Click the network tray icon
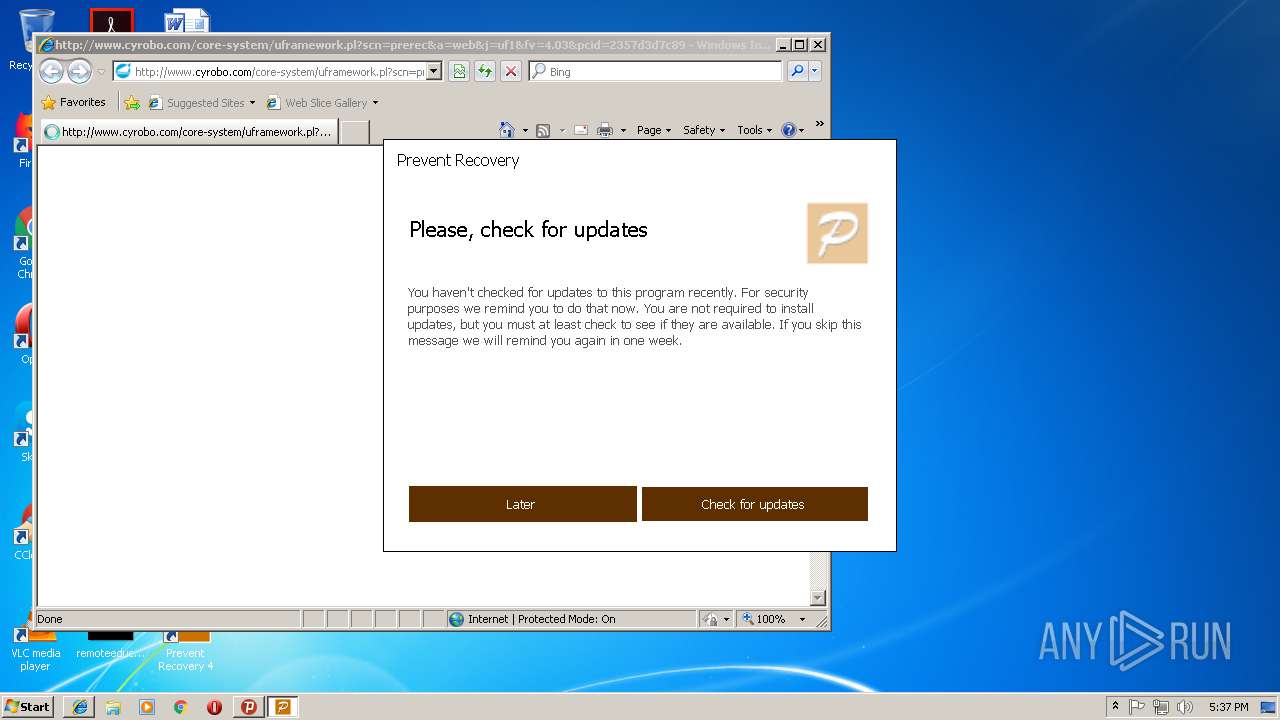 point(1161,706)
